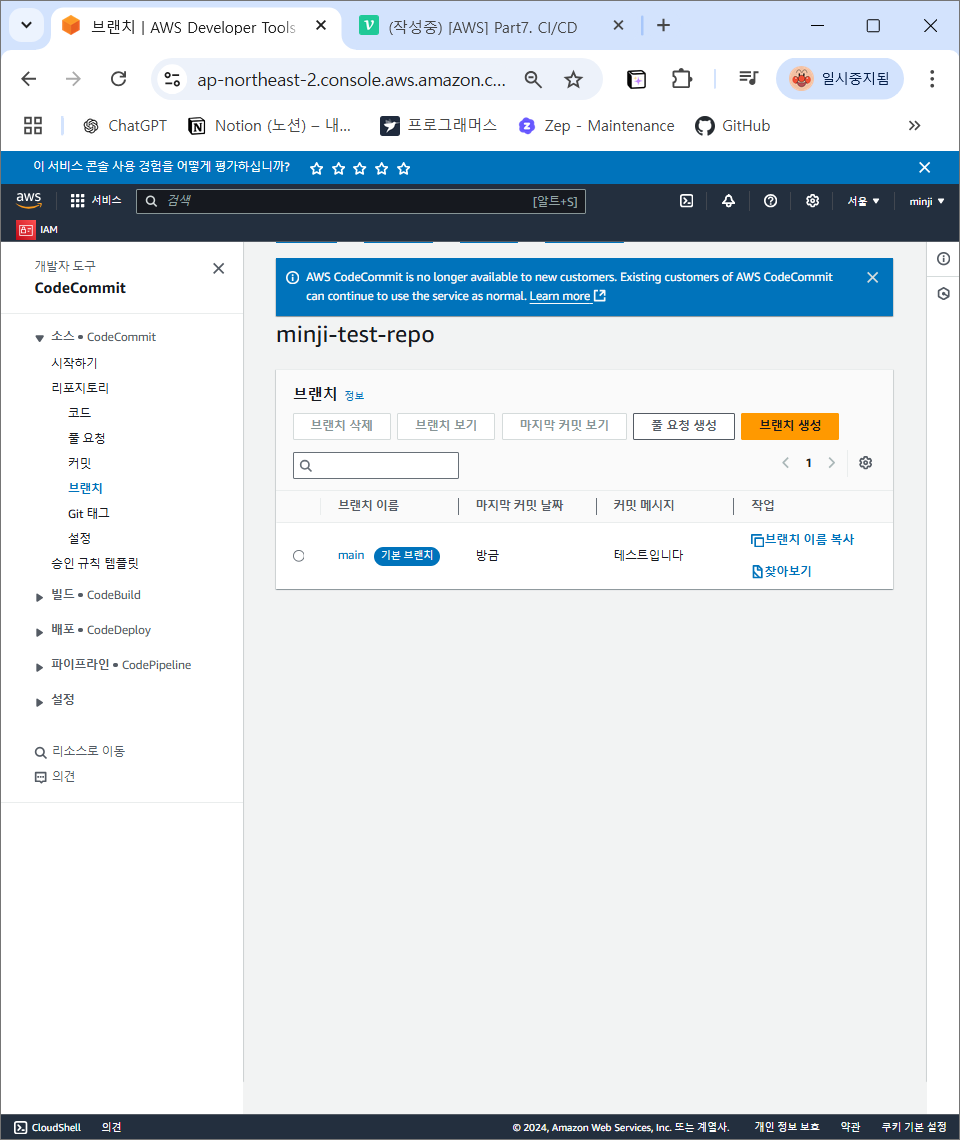Click the 쿠키 기본 설정 footer link
The width and height of the screenshot is (960, 1140).
[x=914, y=1128]
